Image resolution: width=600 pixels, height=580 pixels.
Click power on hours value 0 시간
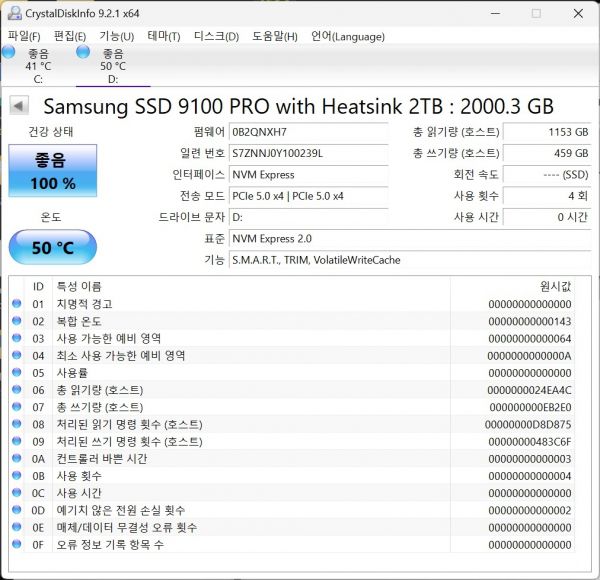(547, 217)
